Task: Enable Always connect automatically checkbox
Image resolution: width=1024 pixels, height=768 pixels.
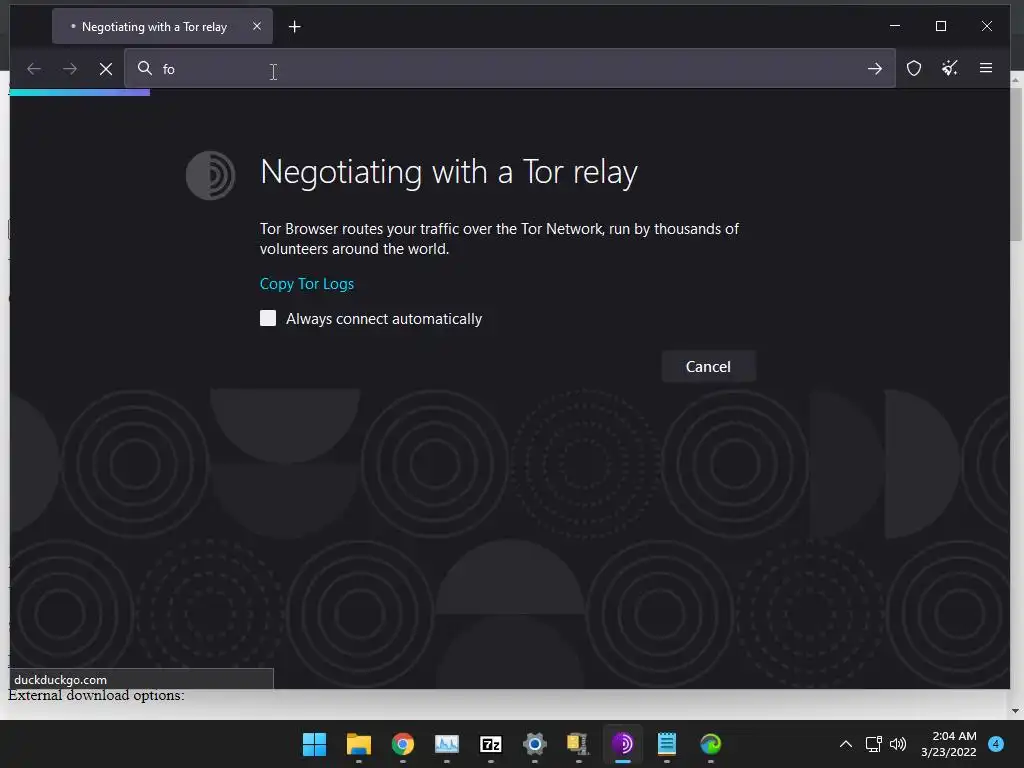Action: click(268, 318)
